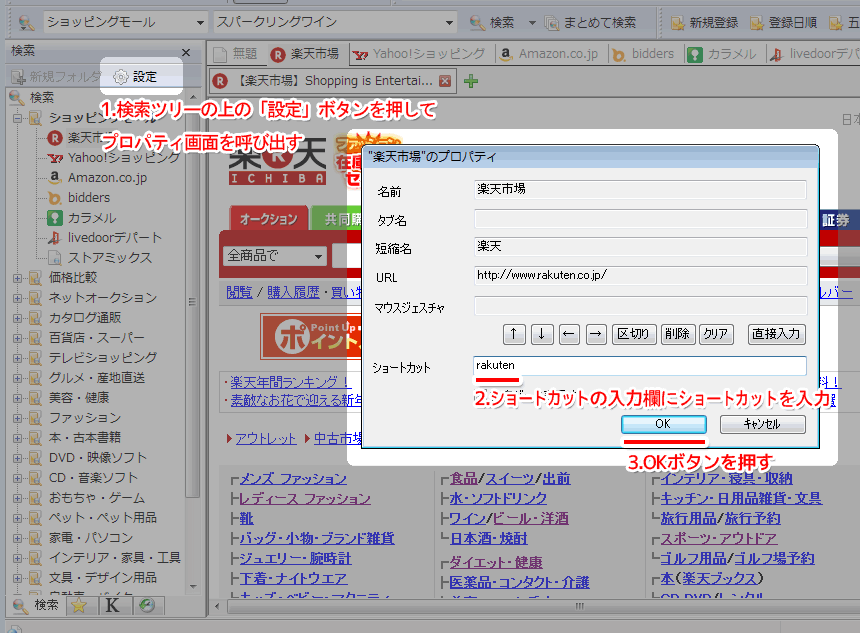
Task: Click the K icon at panel bottom
Action: pyautogui.click(x=112, y=606)
